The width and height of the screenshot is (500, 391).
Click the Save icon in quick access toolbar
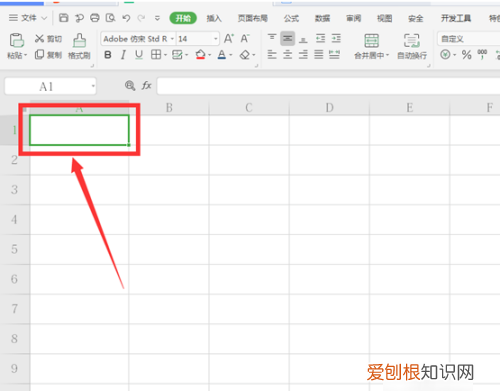click(x=63, y=18)
